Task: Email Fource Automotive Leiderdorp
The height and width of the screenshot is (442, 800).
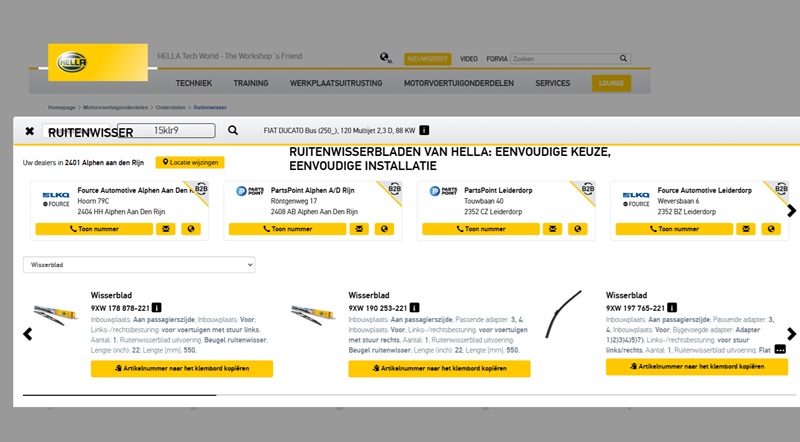Action: point(746,229)
